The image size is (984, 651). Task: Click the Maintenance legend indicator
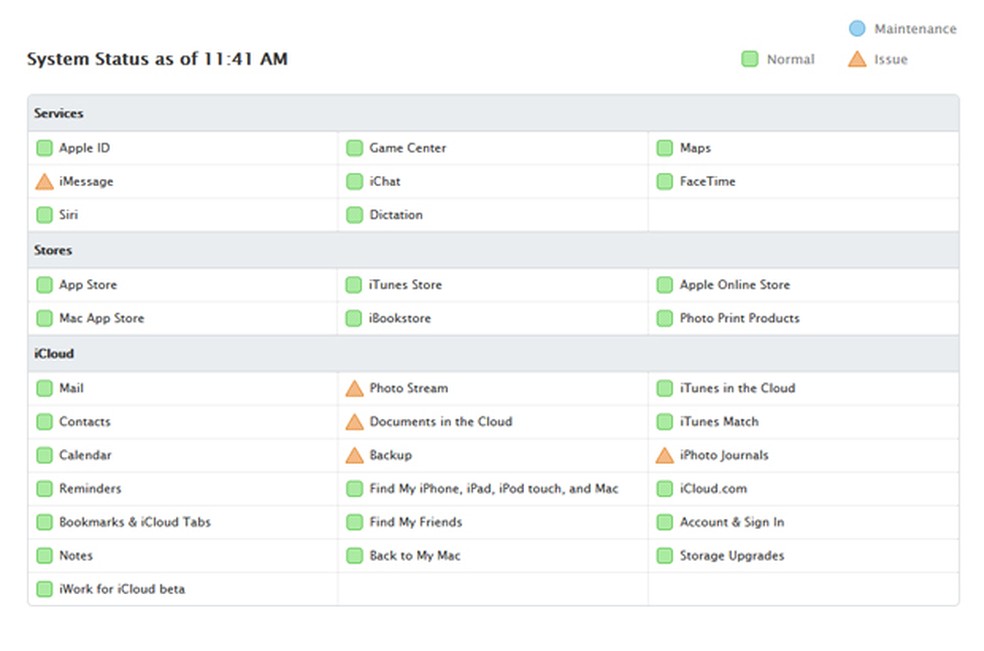click(x=857, y=28)
